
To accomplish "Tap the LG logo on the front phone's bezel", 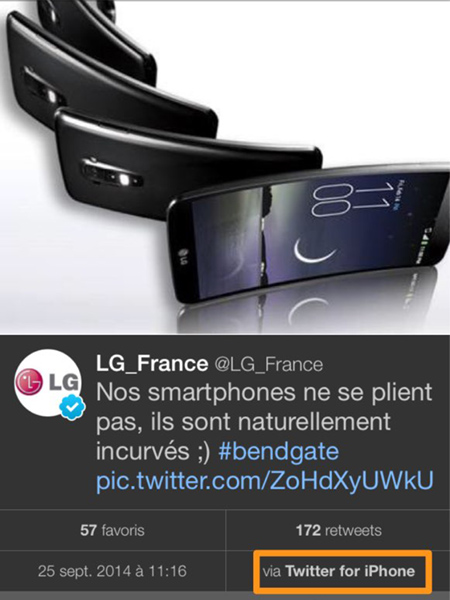I will [x=183, y=257].
